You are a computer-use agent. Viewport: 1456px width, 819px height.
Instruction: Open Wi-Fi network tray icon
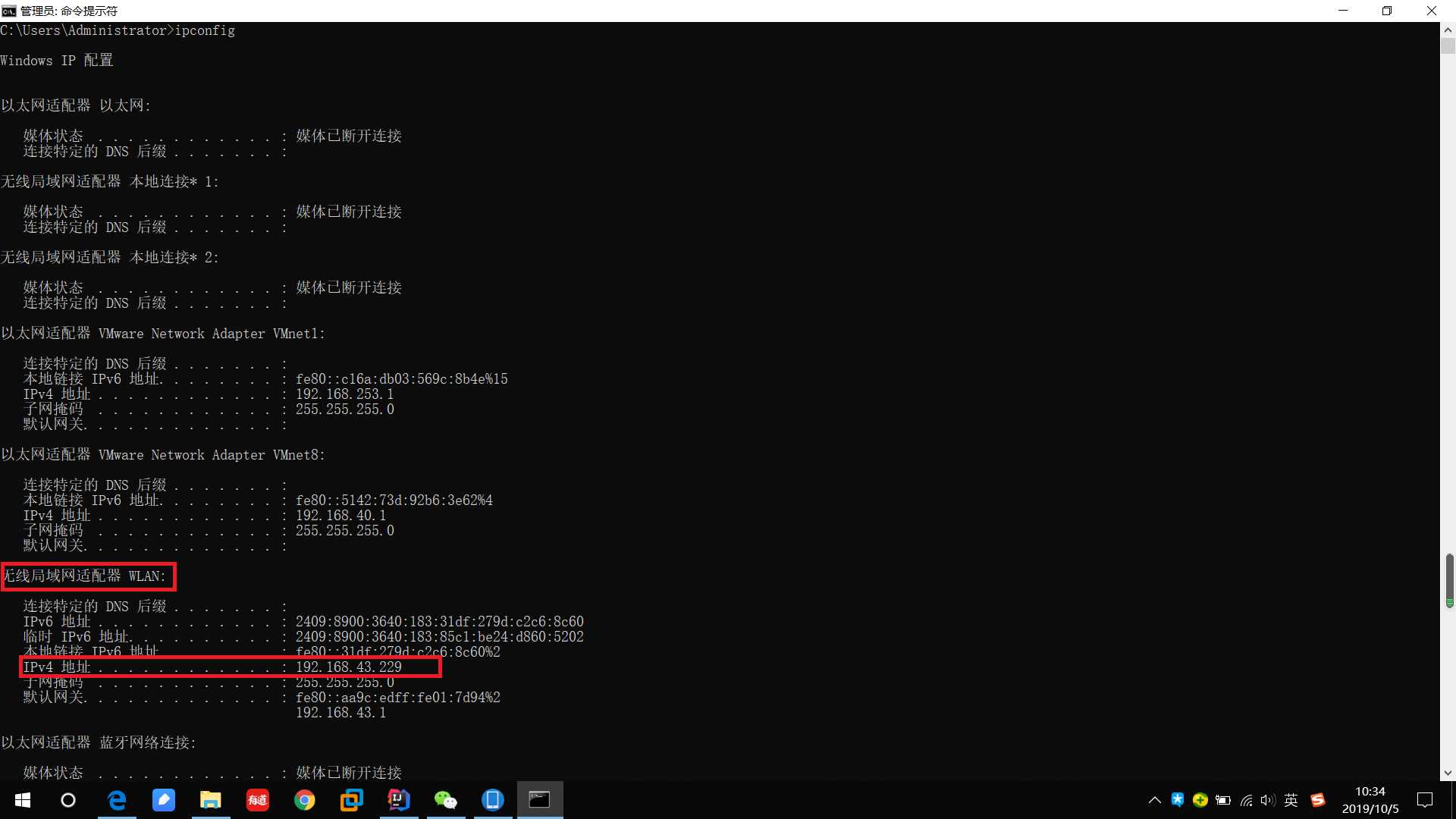tap(1246, 800)
